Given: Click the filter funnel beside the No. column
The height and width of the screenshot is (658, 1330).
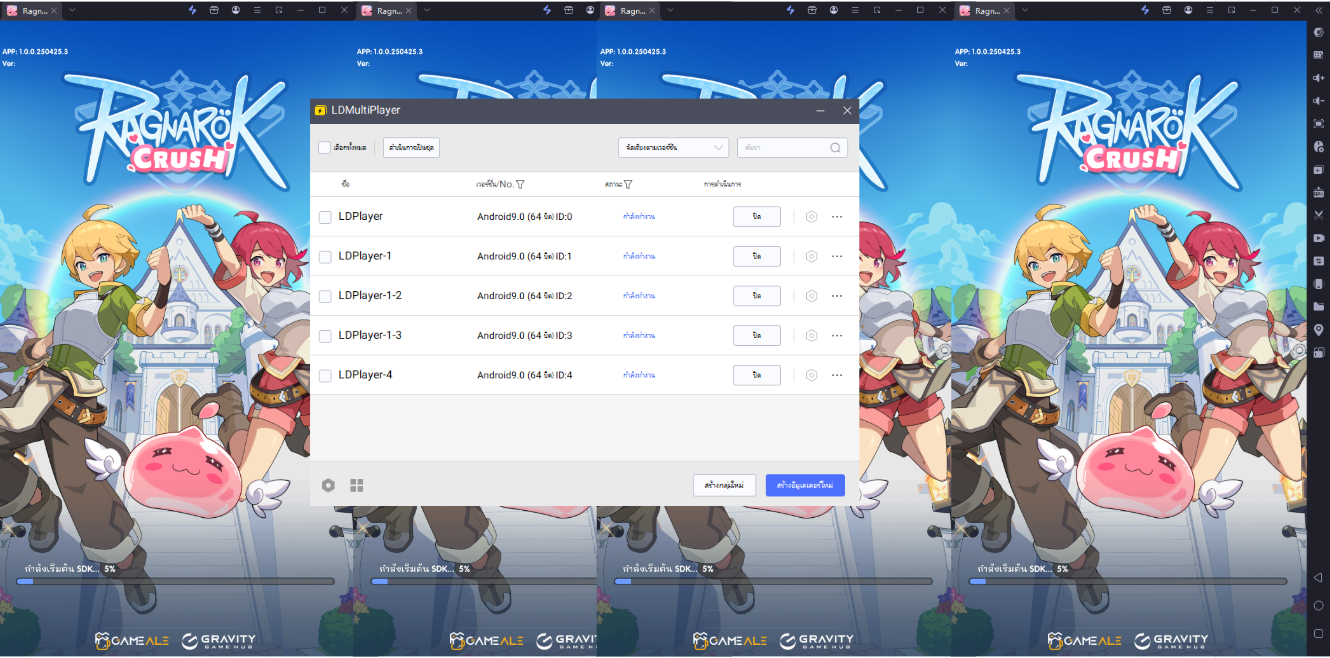Looking at the screenshot, I should point(521,184).
